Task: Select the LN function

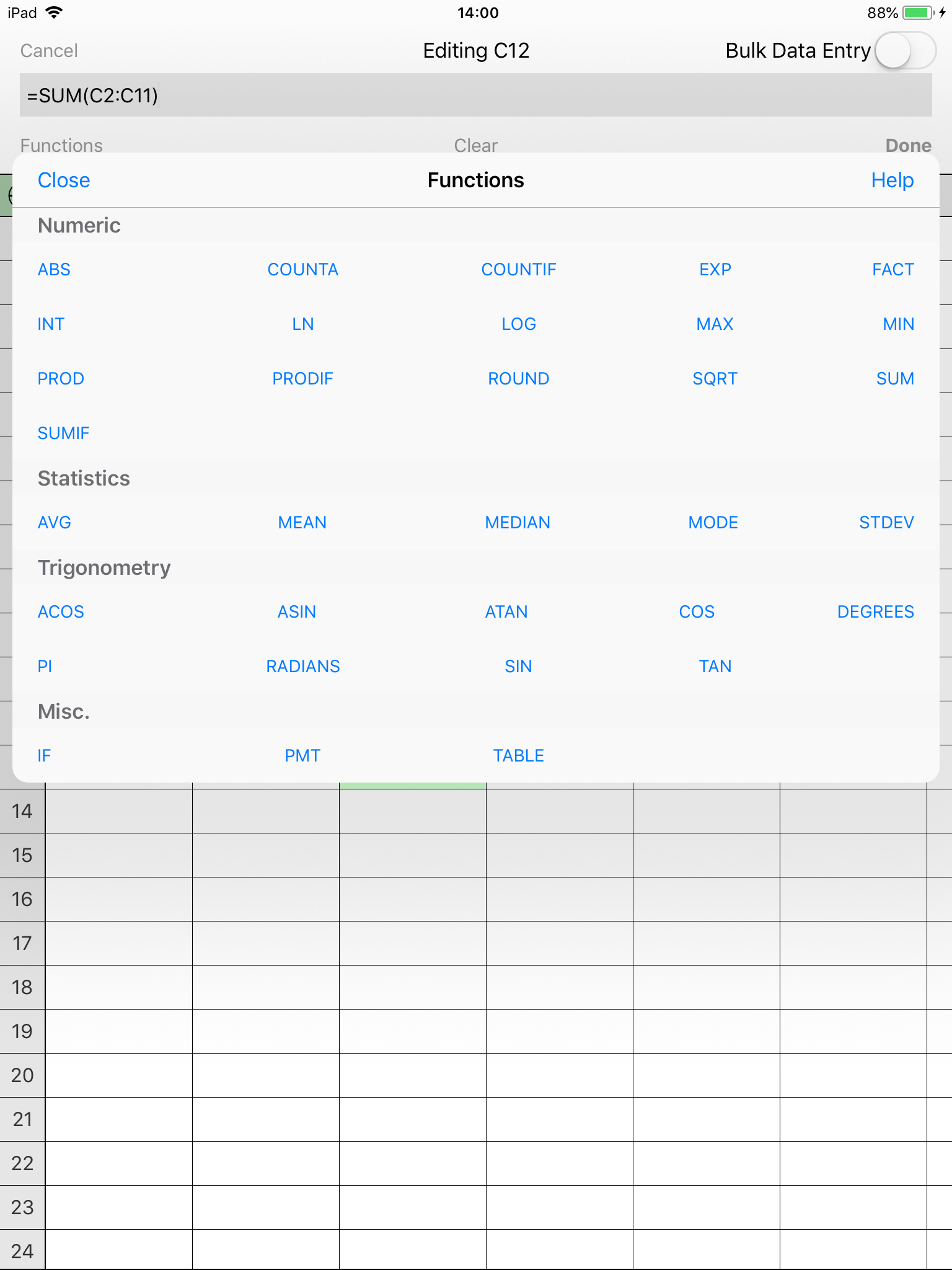Action: (303, 324)
